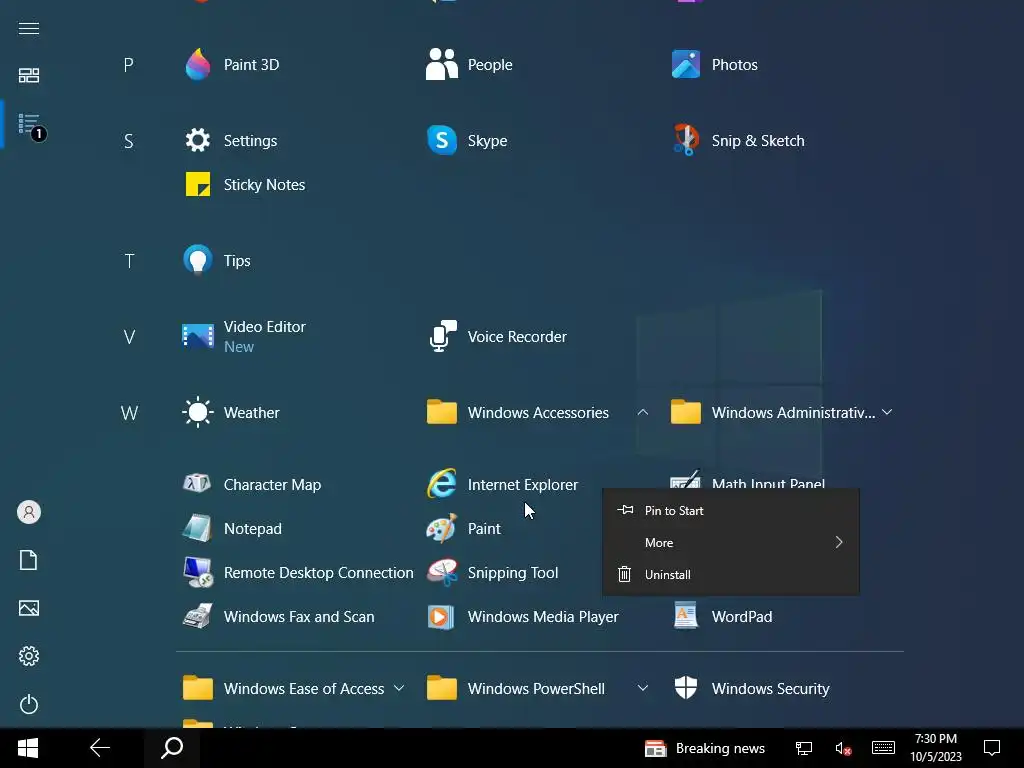Open sidebar Settings gear icon
The width and height of the screenshot is (1024, 768).
[29, 656]
